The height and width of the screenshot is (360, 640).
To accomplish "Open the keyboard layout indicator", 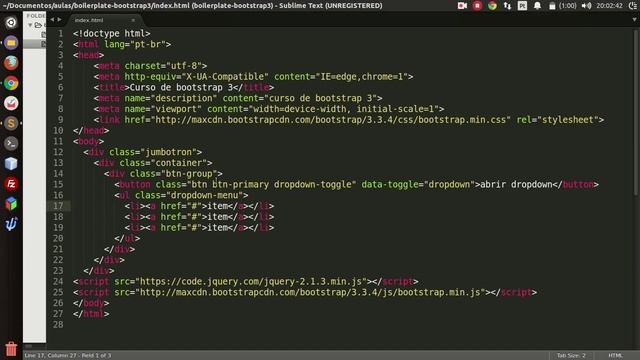I will pos(522,6).
